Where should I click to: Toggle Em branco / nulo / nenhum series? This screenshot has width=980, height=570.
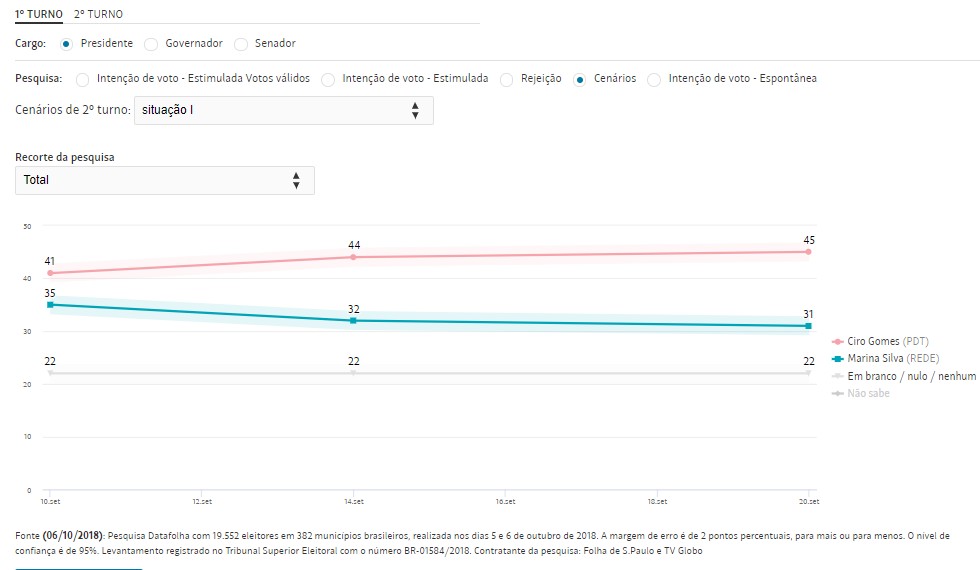pyautogui.click(x=899, y=376)
